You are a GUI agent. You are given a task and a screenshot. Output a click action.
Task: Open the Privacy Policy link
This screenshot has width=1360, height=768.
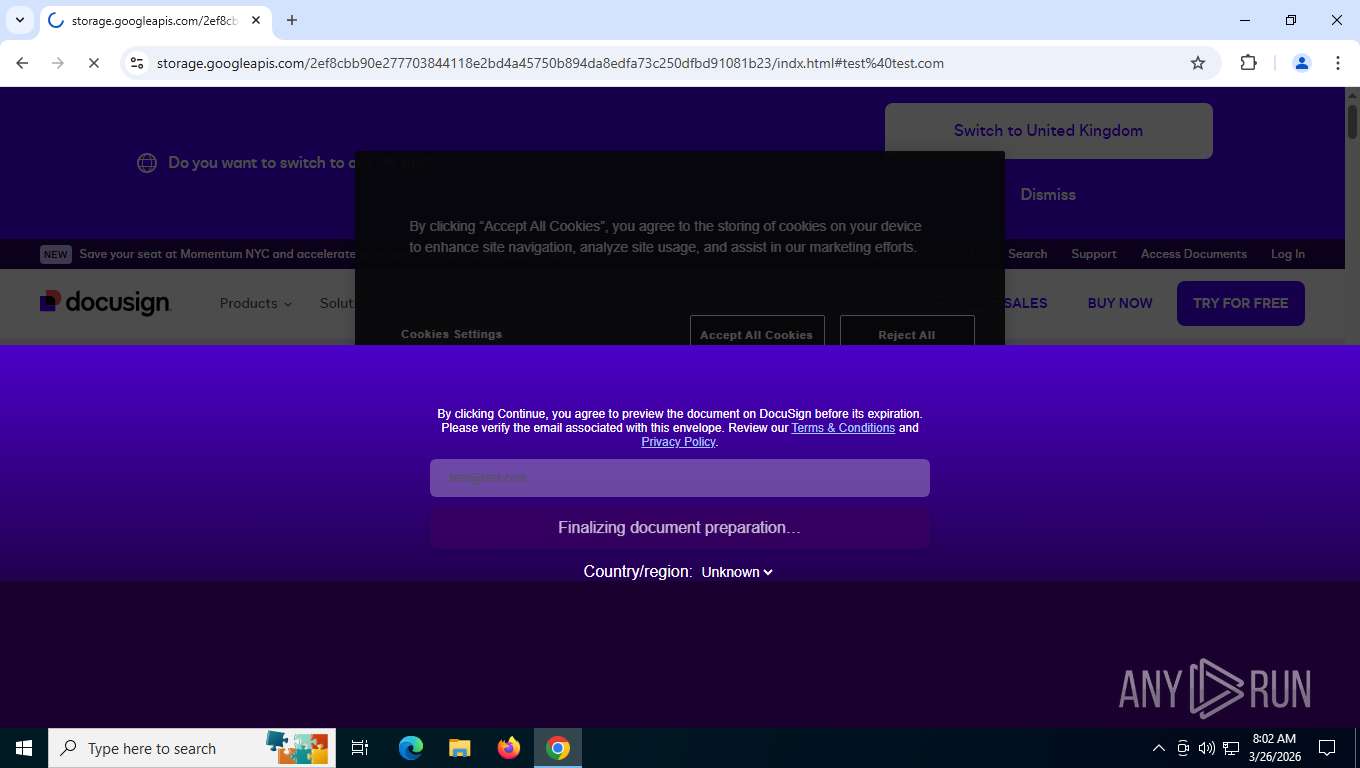coord(678,442)
